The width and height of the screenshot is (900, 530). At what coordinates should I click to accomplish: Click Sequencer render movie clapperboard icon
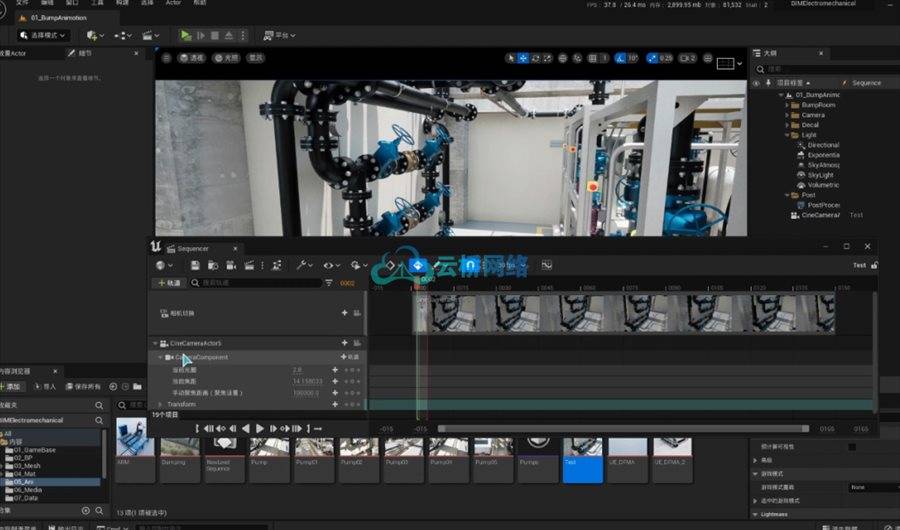(249, 265)
